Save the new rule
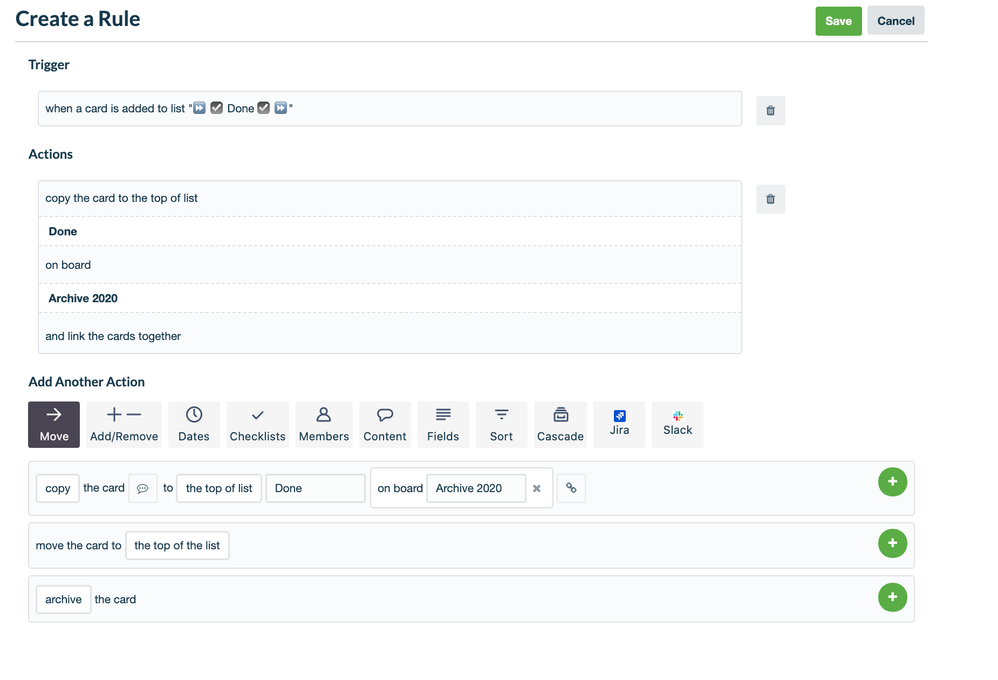 pos(838,20)
